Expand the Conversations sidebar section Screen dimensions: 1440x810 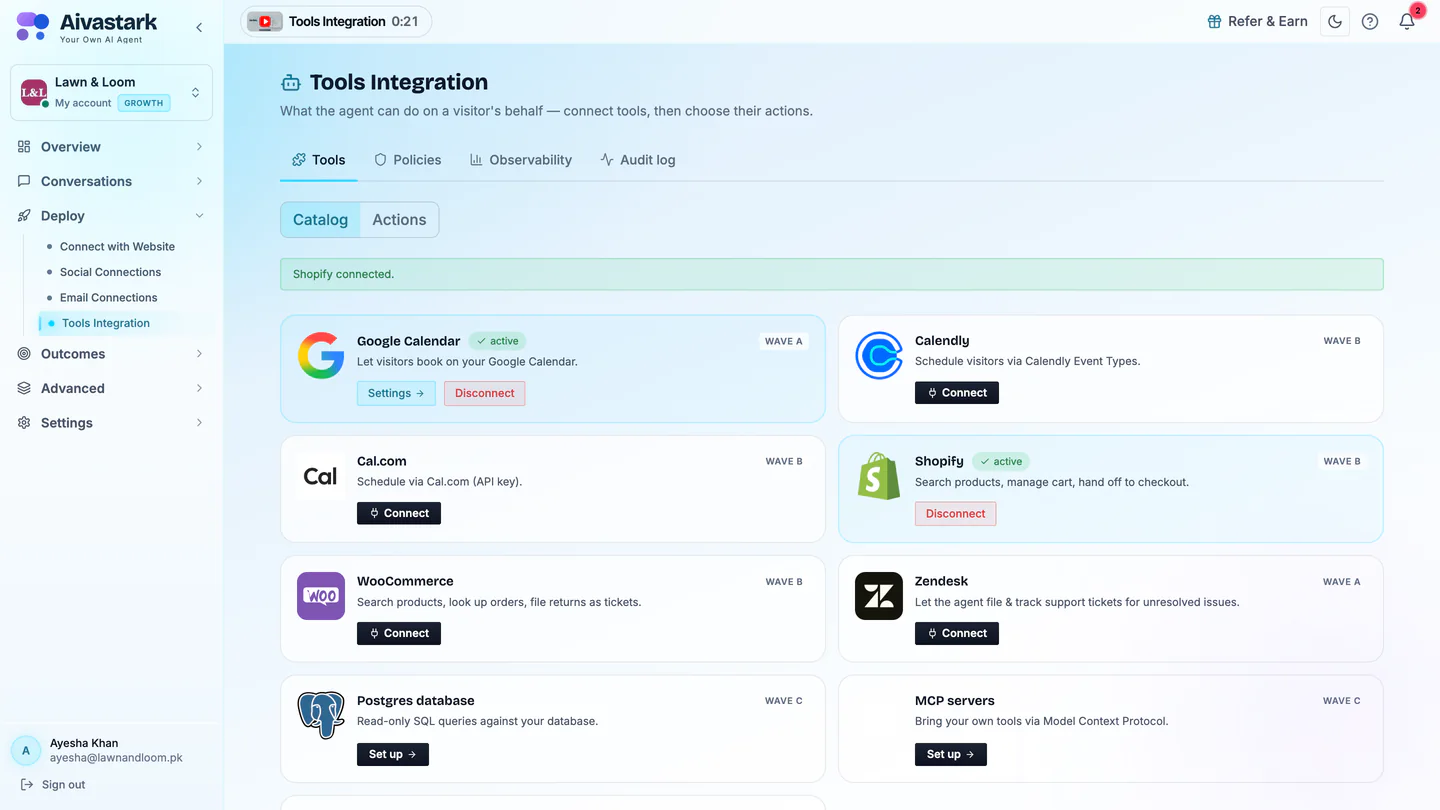pyautogui.click(x=111, y=181)
